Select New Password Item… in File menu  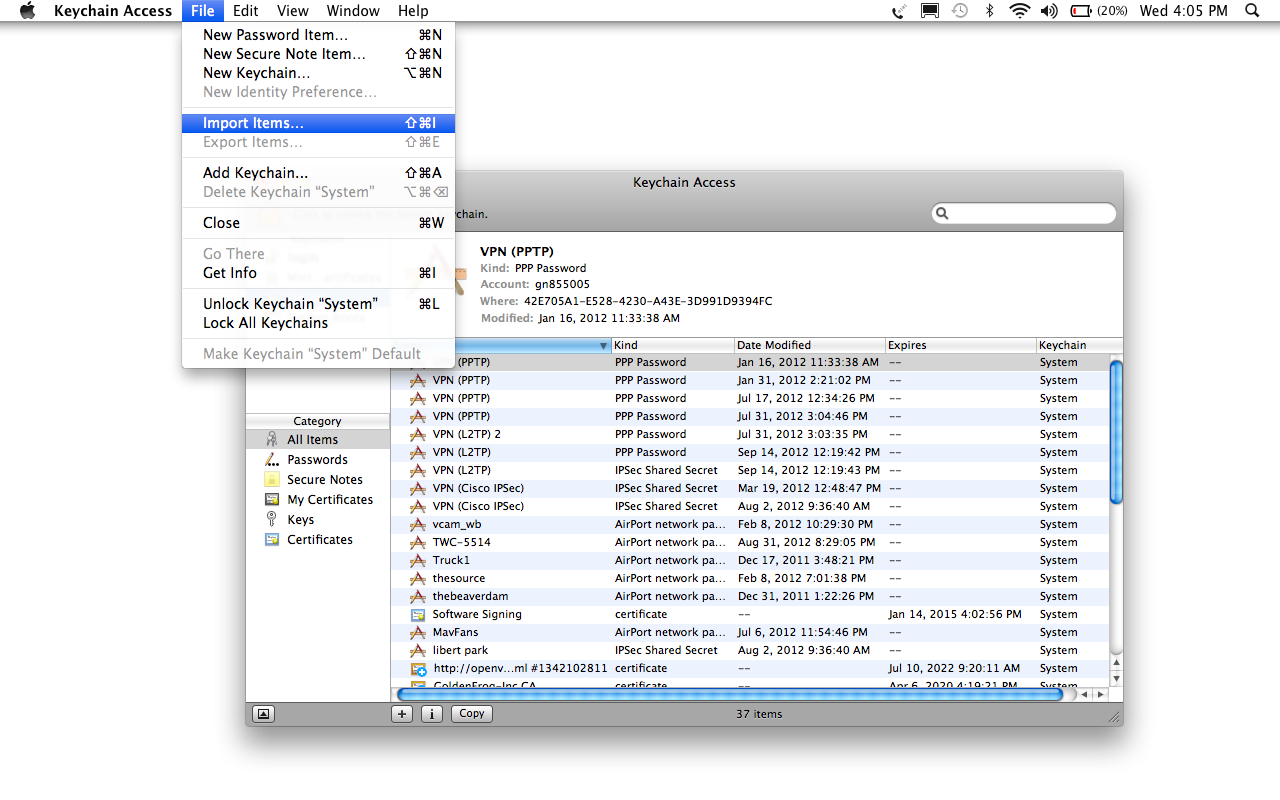click(x=318, y=35)
